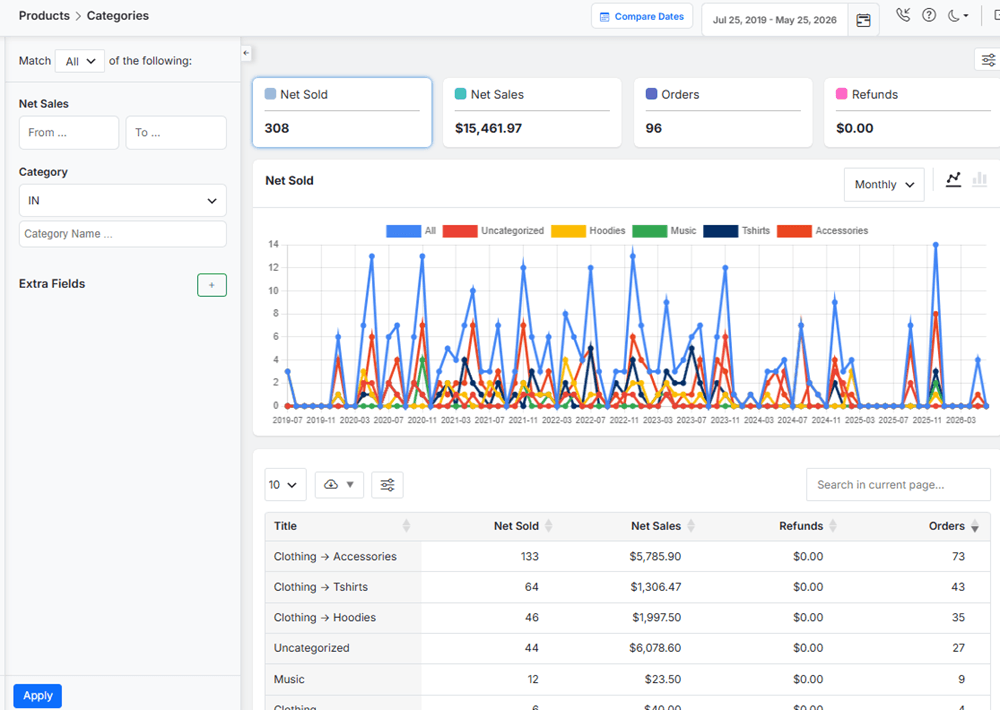Toggle the Hoodies legend series
The image size is (1000, 710).
588,231
